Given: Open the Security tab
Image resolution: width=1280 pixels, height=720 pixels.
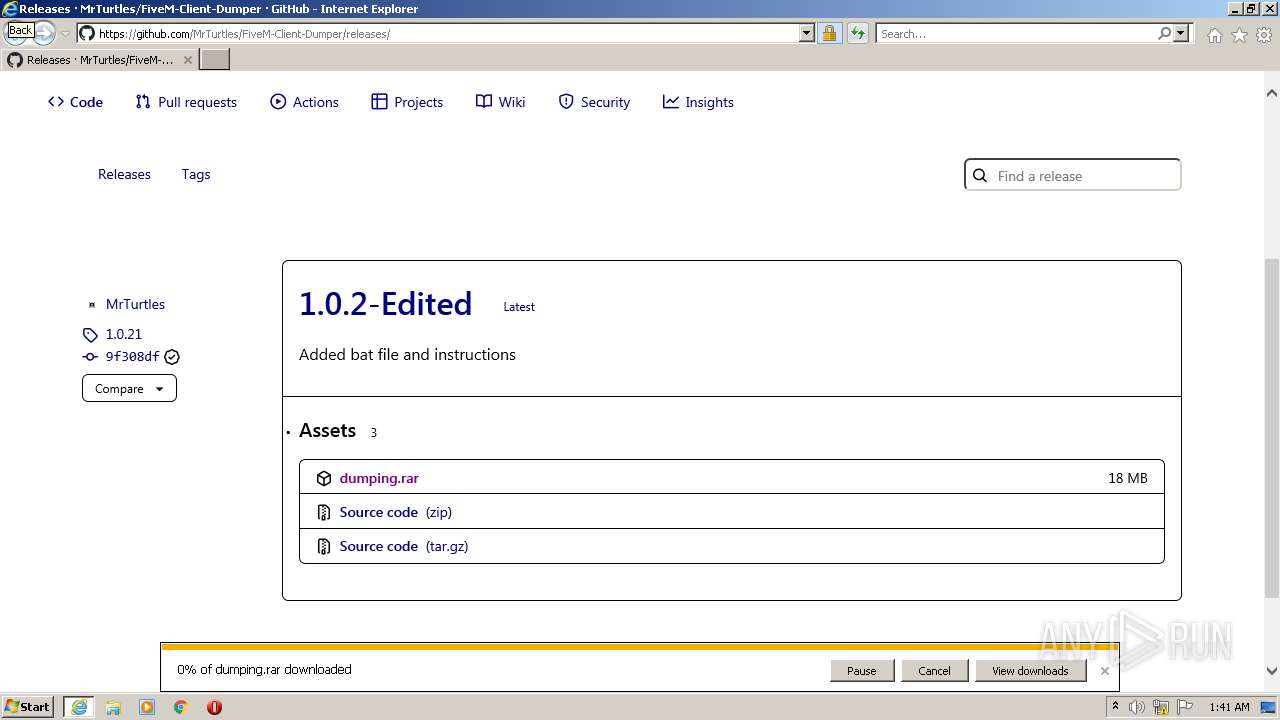Looking at the screenshot, I should click(594, 102).
